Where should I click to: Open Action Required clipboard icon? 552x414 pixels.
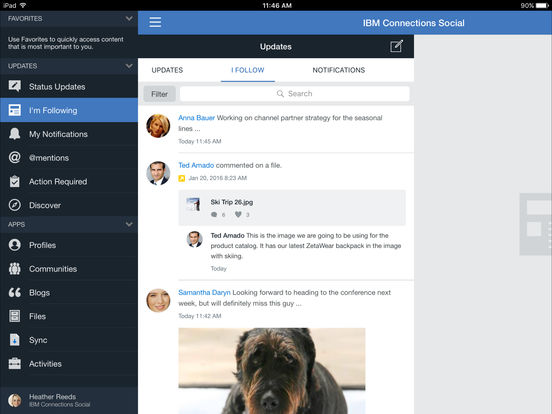[x=15, y=181]
